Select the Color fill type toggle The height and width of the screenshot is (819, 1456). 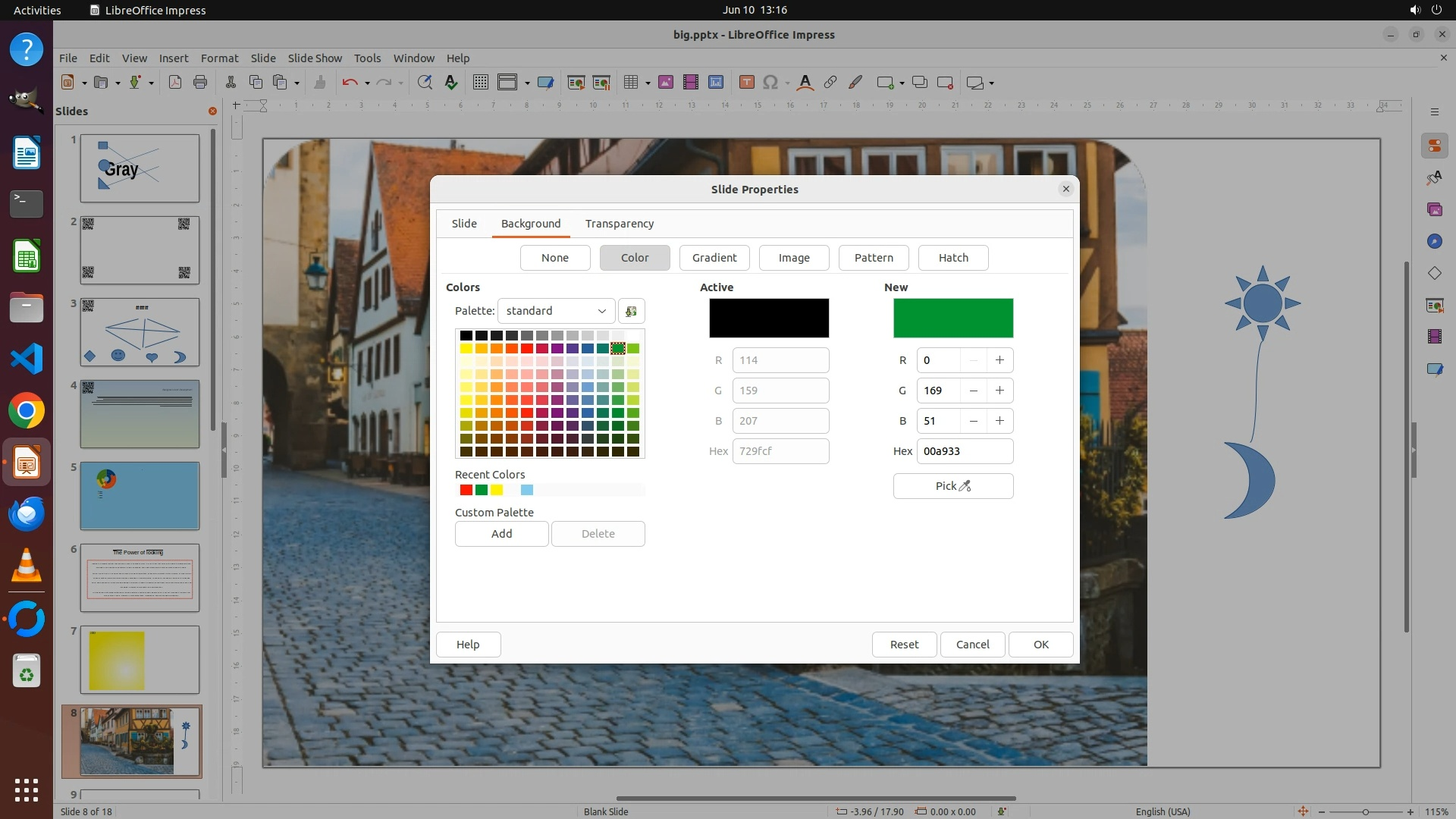[634, 258]
